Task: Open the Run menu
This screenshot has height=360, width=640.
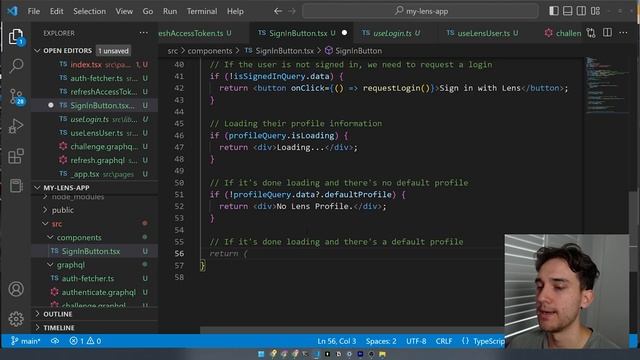Action: (170, 11)
